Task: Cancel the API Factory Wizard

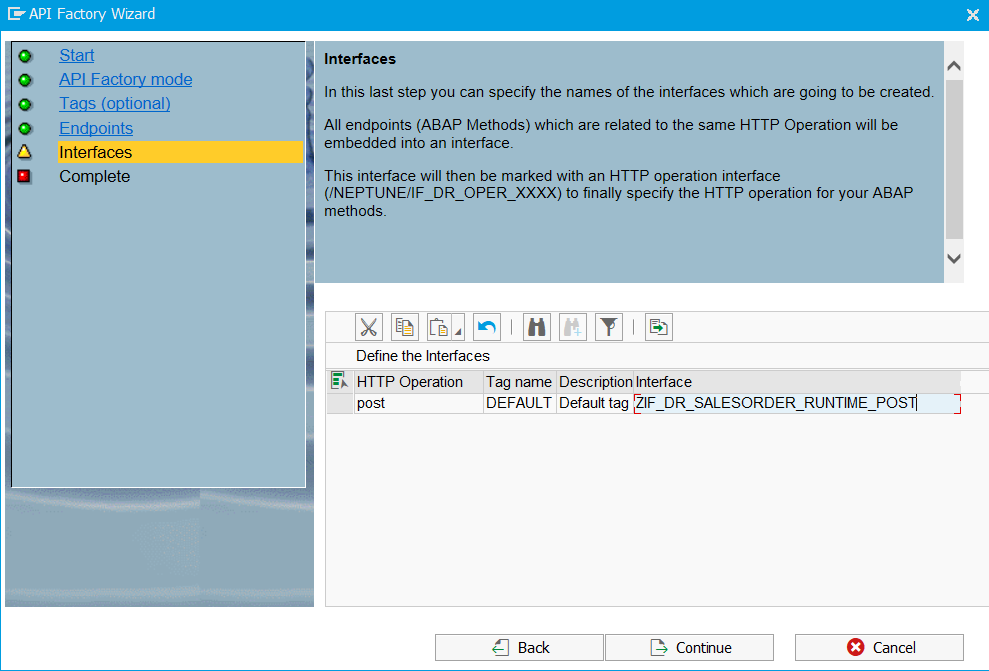Action: click(x=879, y=647)
